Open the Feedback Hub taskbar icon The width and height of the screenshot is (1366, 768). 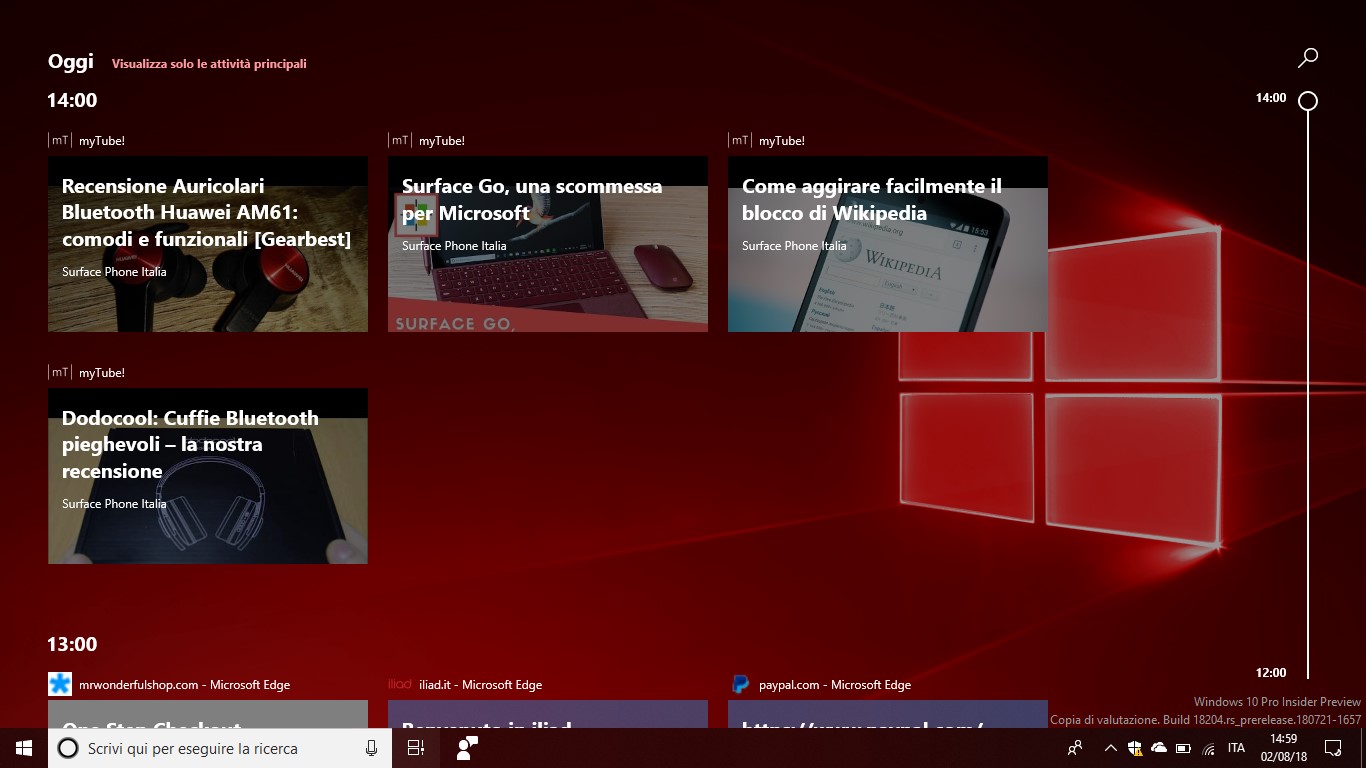click(466, 748)
